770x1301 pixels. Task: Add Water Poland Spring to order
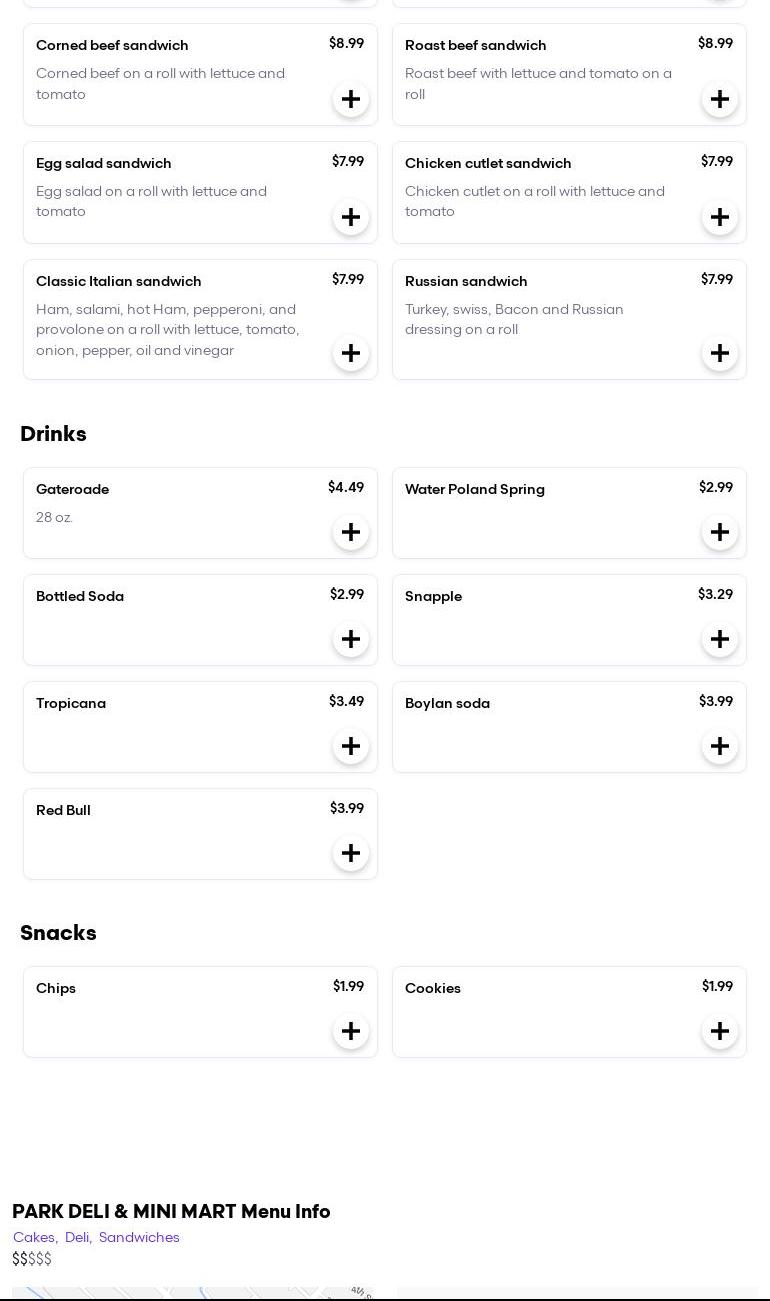point(720,532)
